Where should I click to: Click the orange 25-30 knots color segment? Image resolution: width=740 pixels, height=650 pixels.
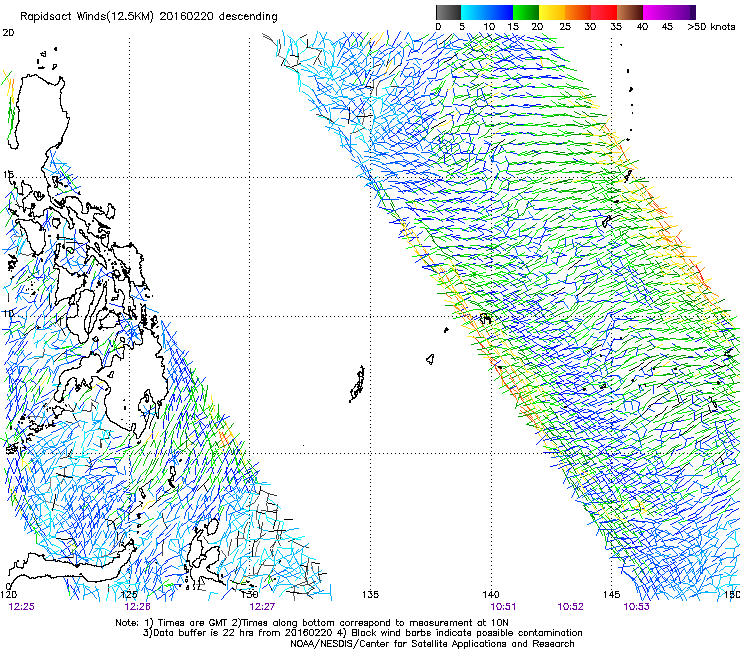[x=578, y=12]
